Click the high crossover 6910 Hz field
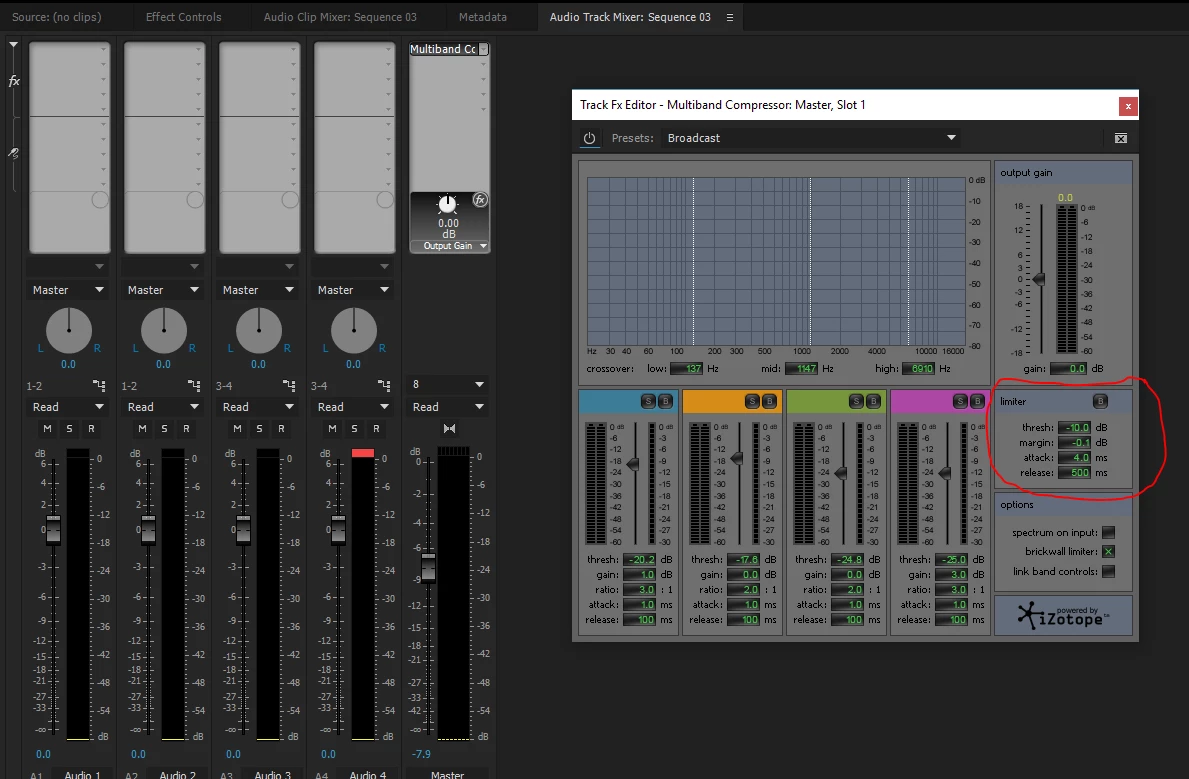This screenshot has width=1189, height=779. (x=918, y=369)
